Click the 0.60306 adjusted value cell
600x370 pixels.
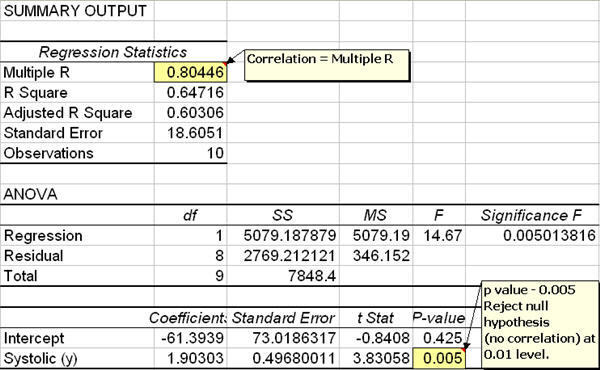point(191,113)
